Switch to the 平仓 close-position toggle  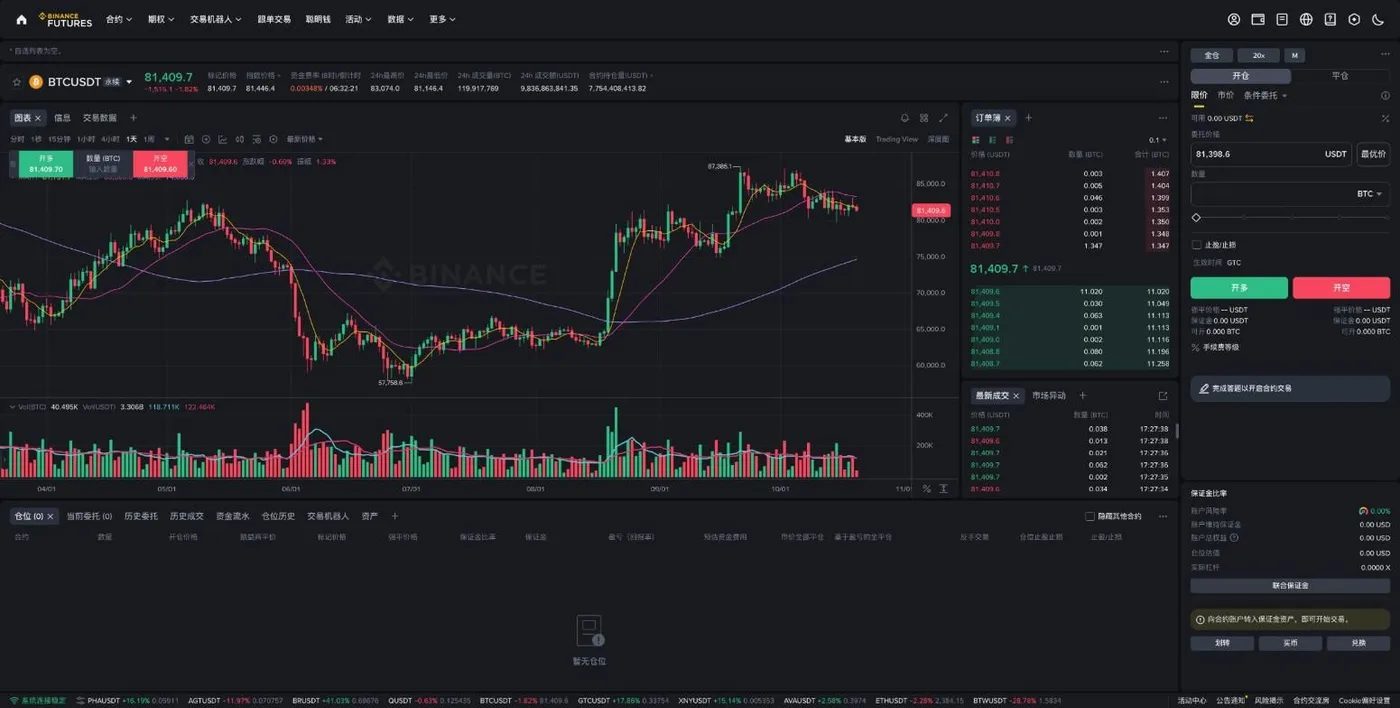click(1340, 76)
